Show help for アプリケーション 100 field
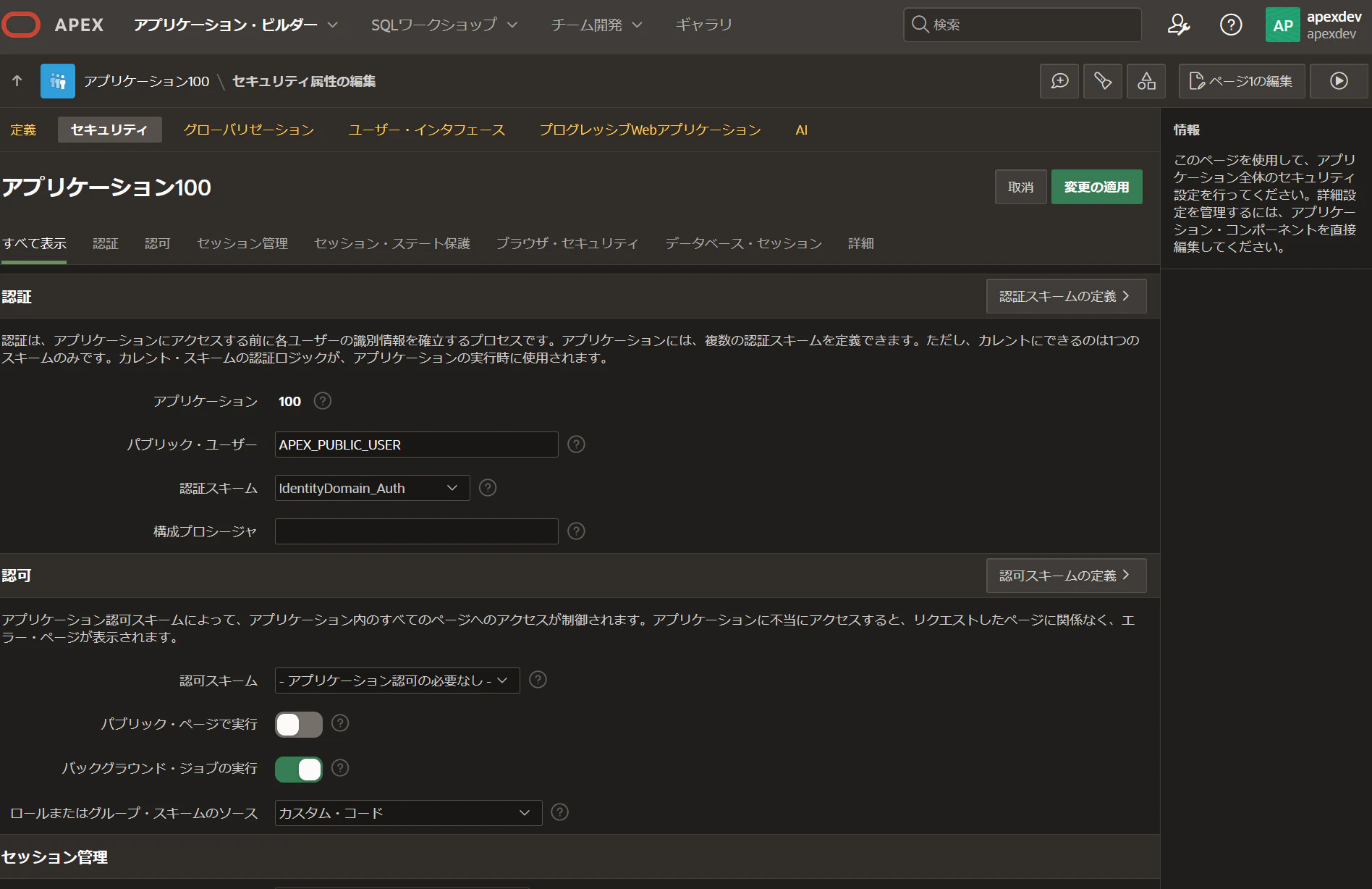The image size is (1372, 889). pos(323,401)
